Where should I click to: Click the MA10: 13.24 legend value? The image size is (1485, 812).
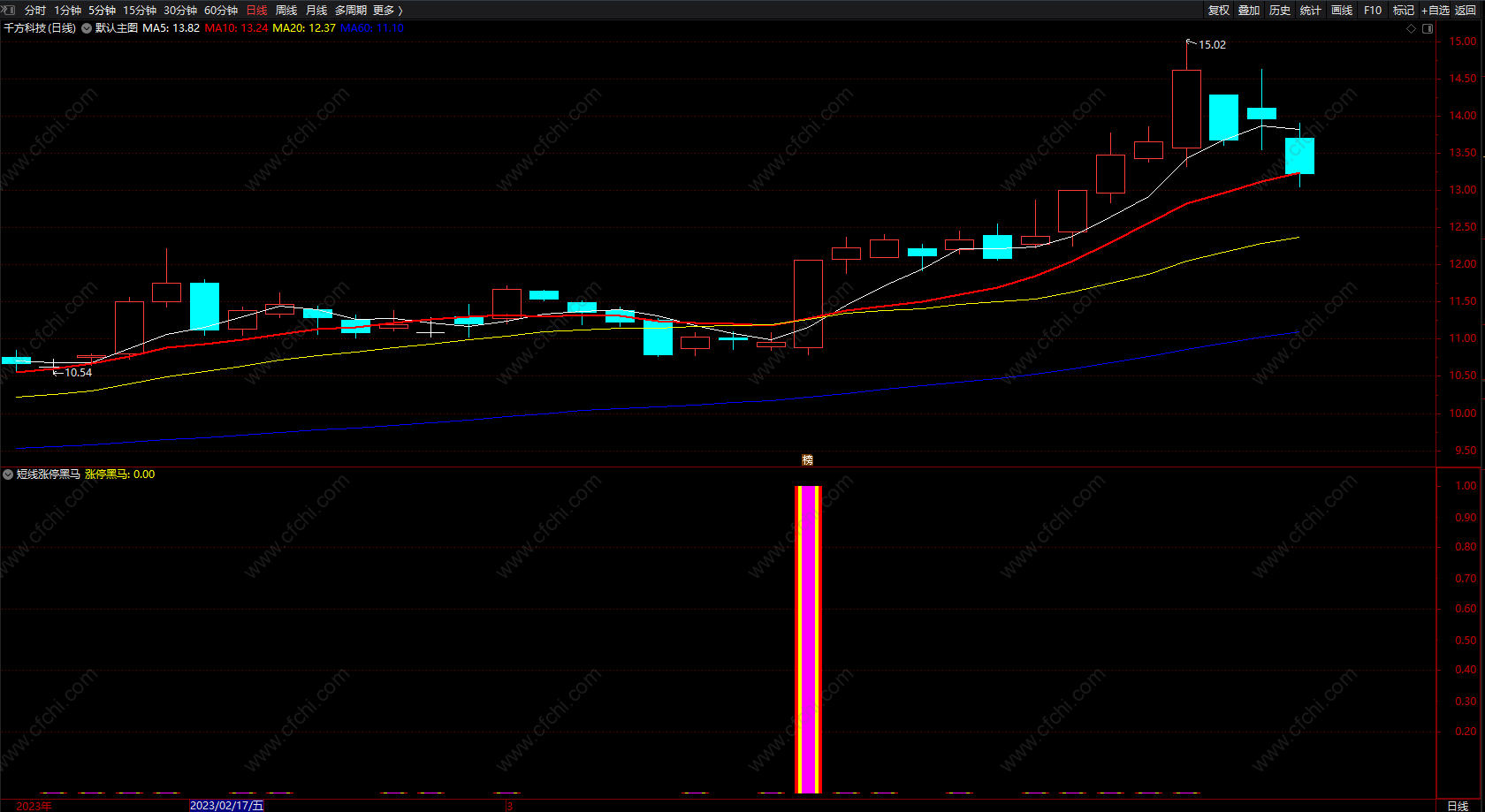coord(236,28)
